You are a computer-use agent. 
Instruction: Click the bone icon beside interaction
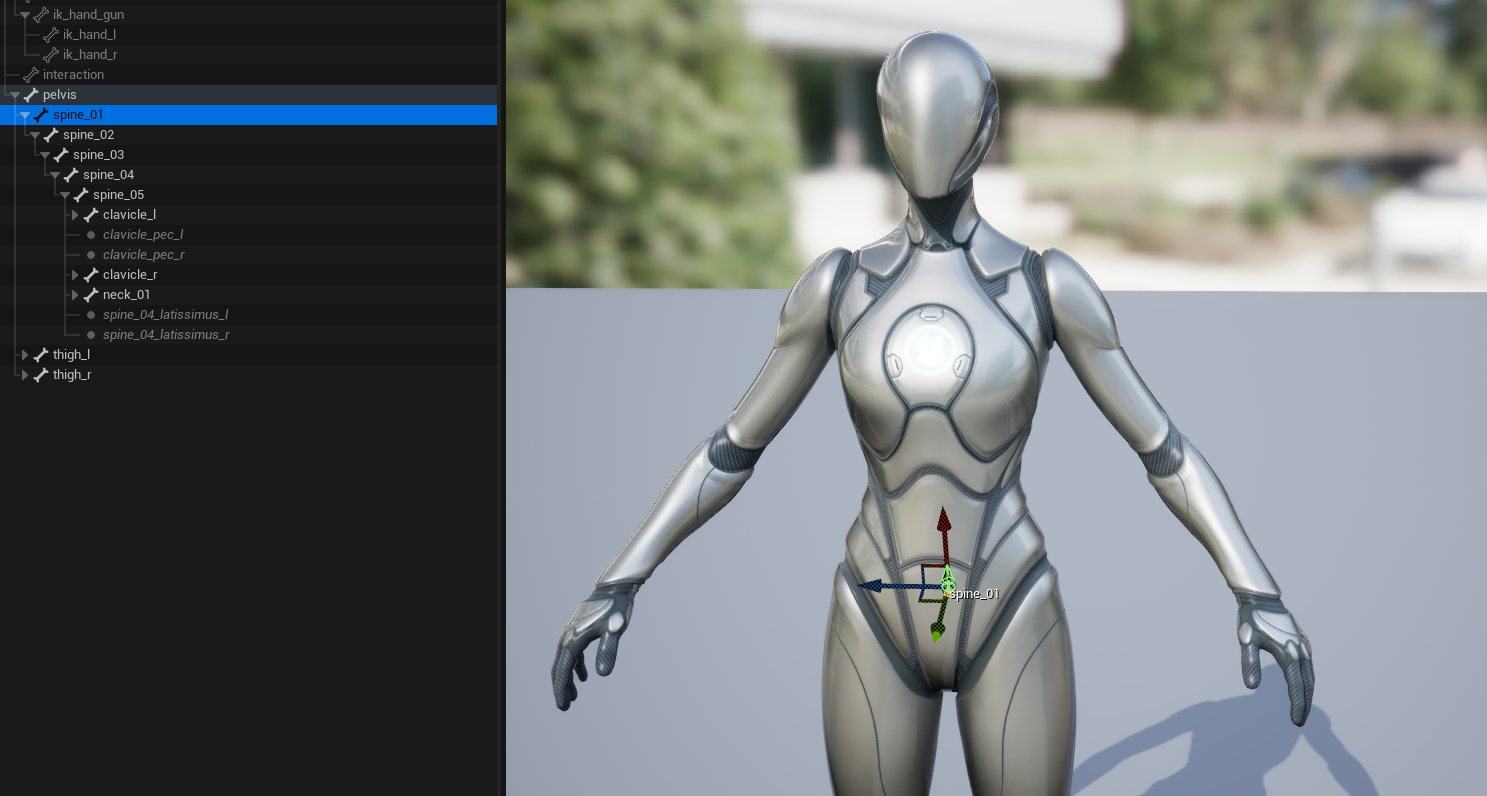pyautogui.click(x=31, y=75)
